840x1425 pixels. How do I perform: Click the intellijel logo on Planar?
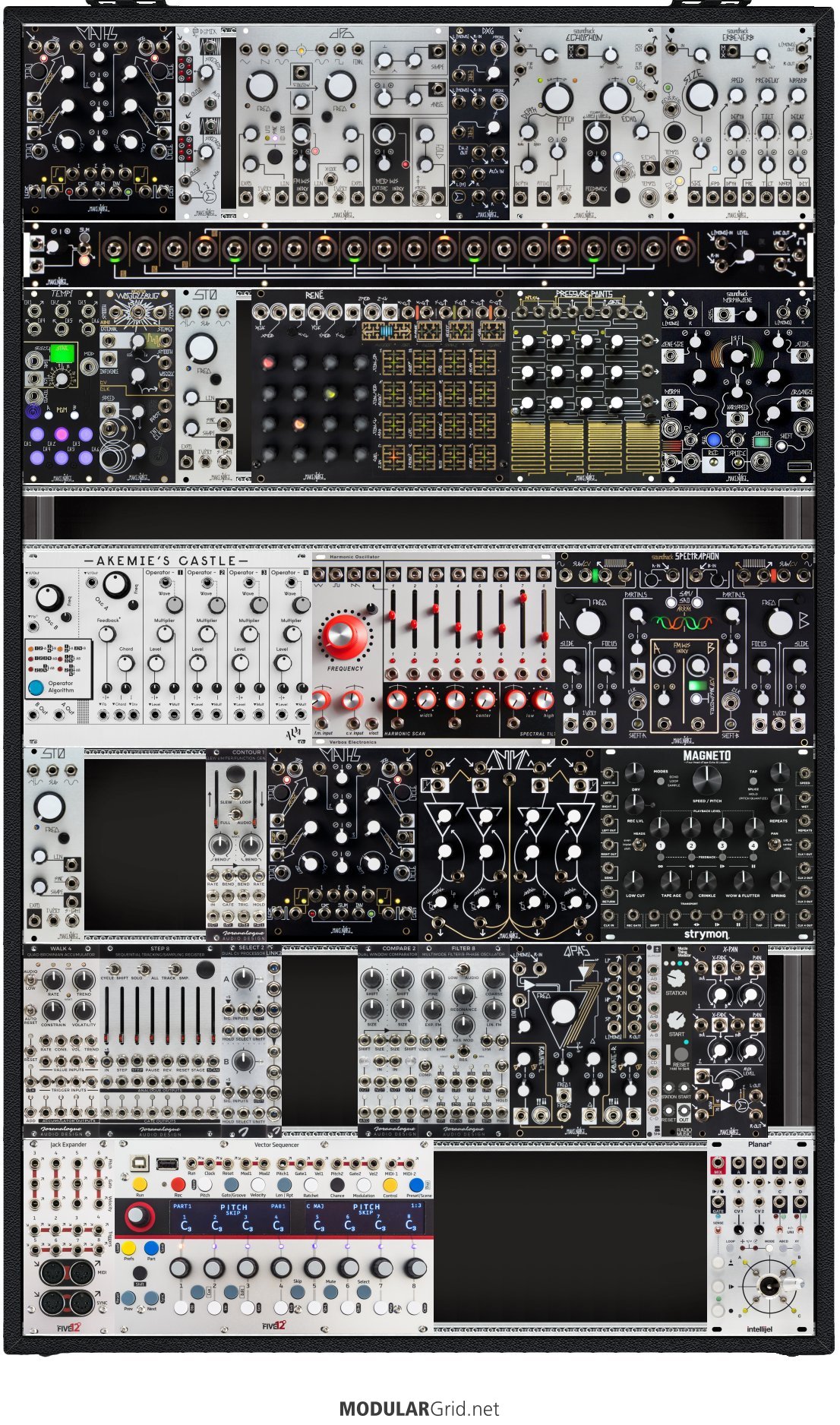point(760,1329)
